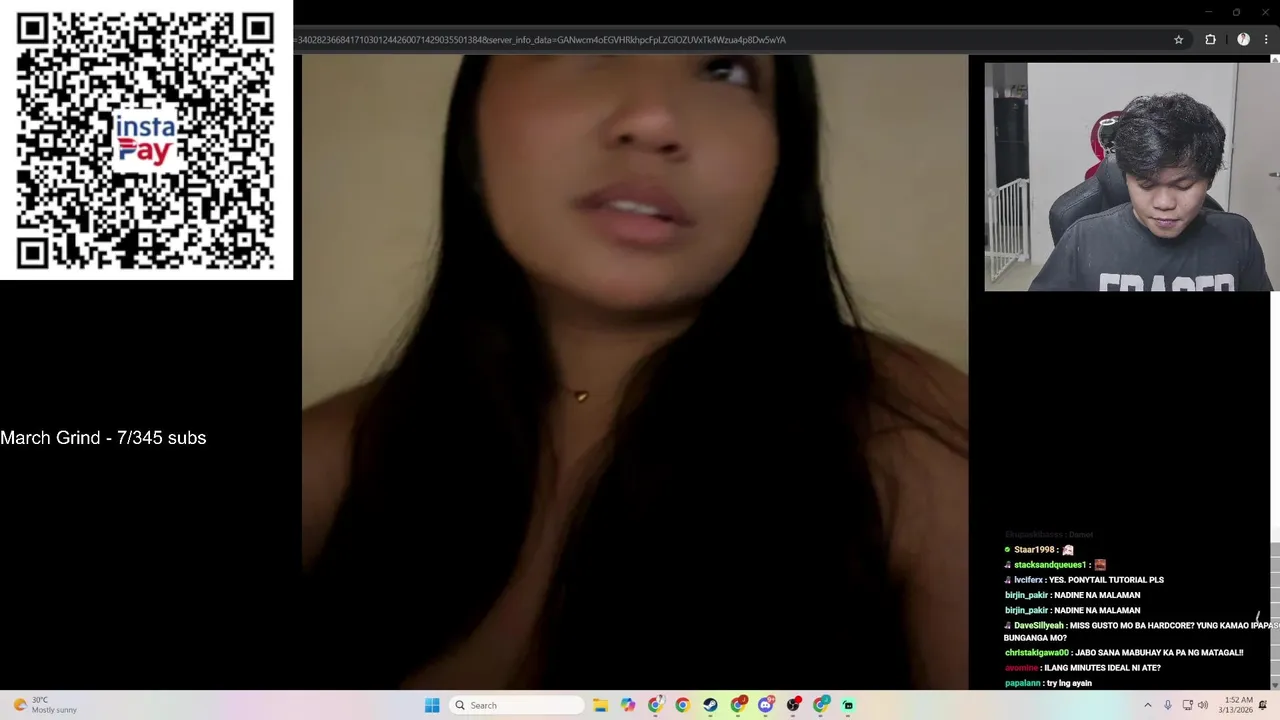Open the Windows Start menu
The width and height of the screenshot is (1280, 720).
(432, 705)
